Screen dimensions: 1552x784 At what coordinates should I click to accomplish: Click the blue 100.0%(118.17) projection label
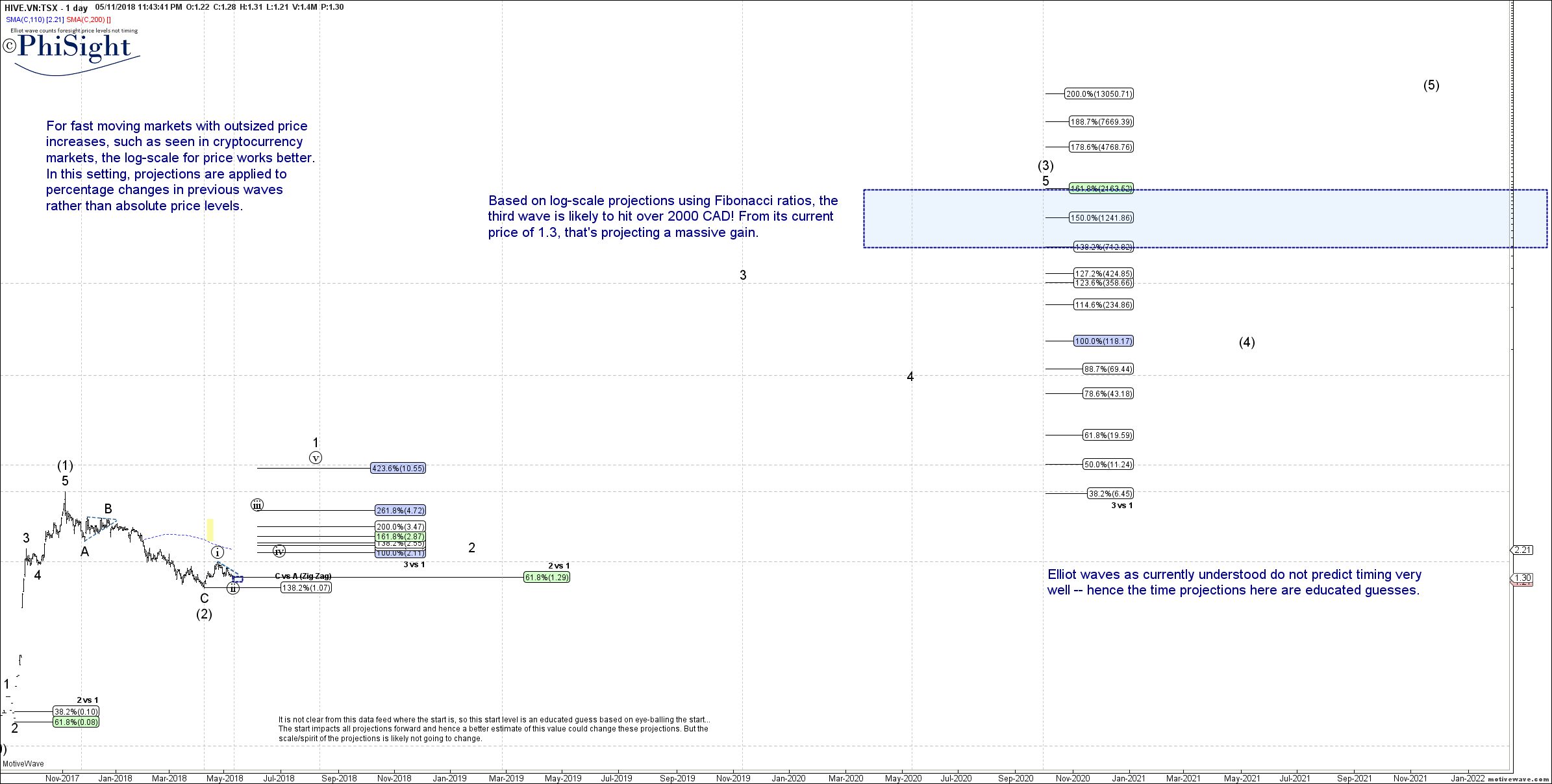pyautogui.click(x=1103, y=341)
